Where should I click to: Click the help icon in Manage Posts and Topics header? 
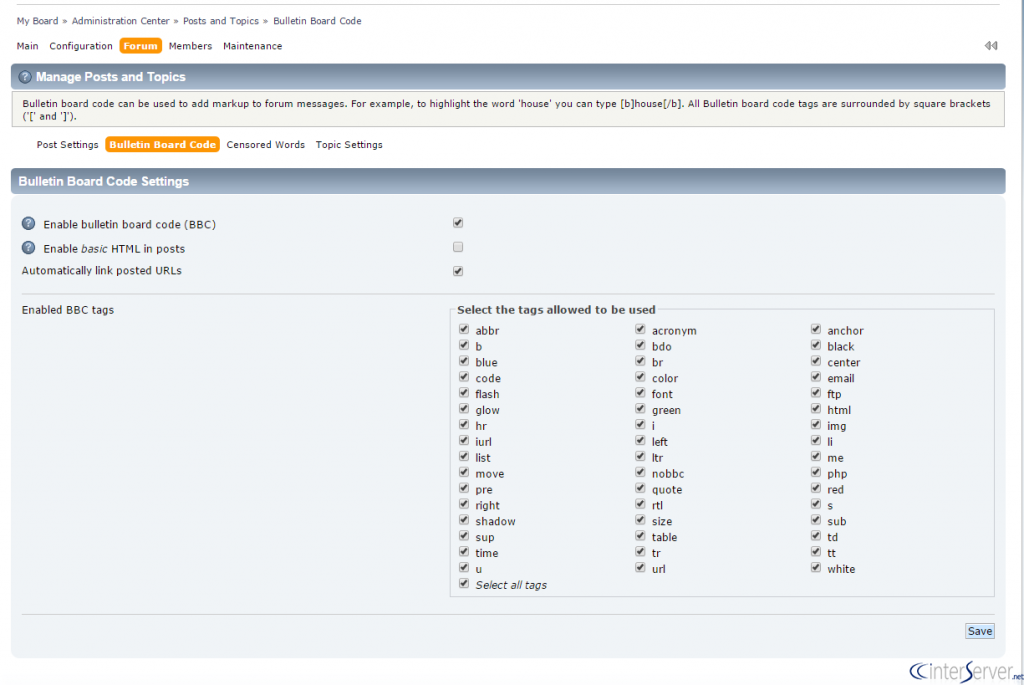25,77
